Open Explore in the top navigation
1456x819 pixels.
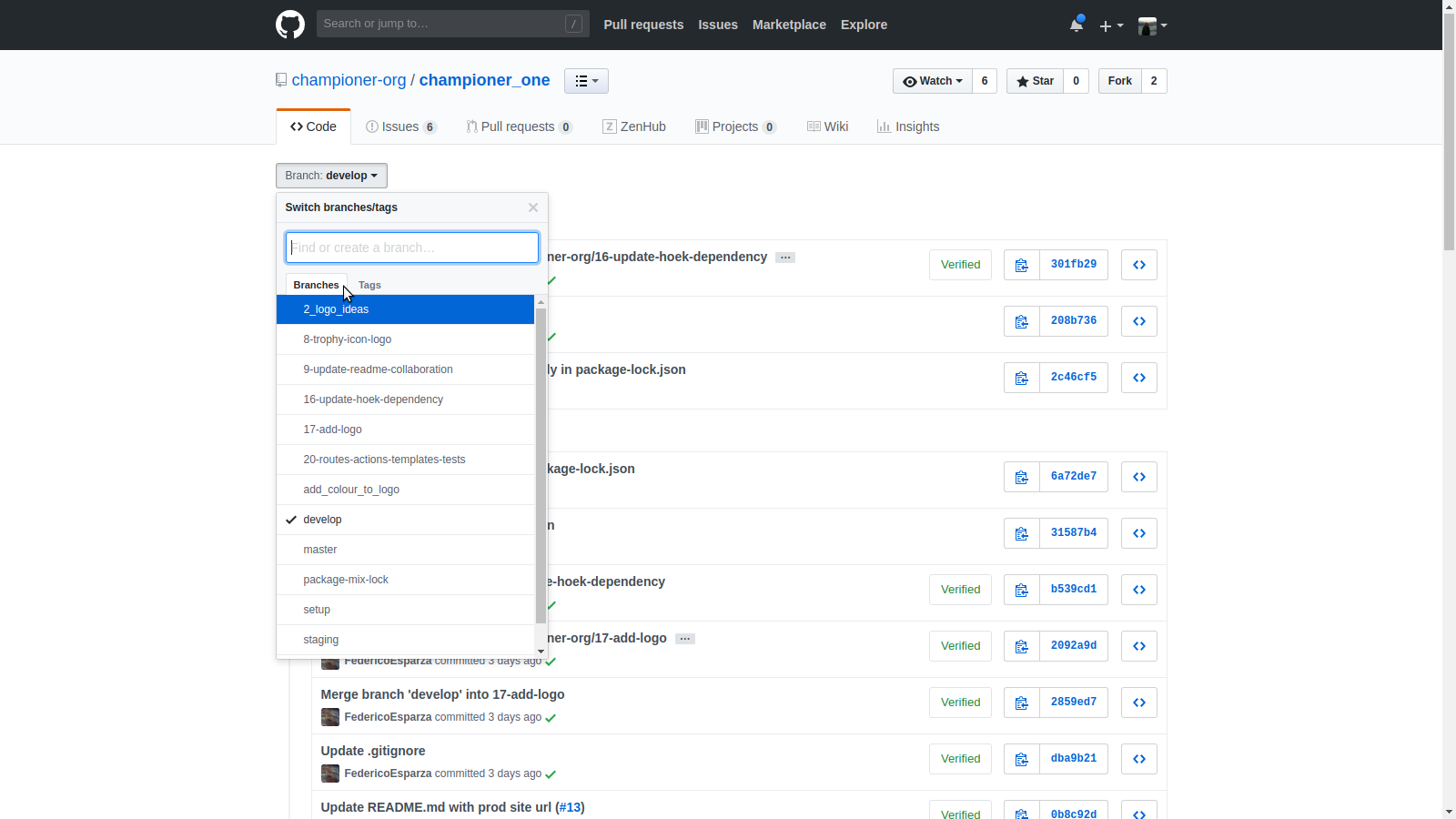pyautogui.click(x=864, y=25)
